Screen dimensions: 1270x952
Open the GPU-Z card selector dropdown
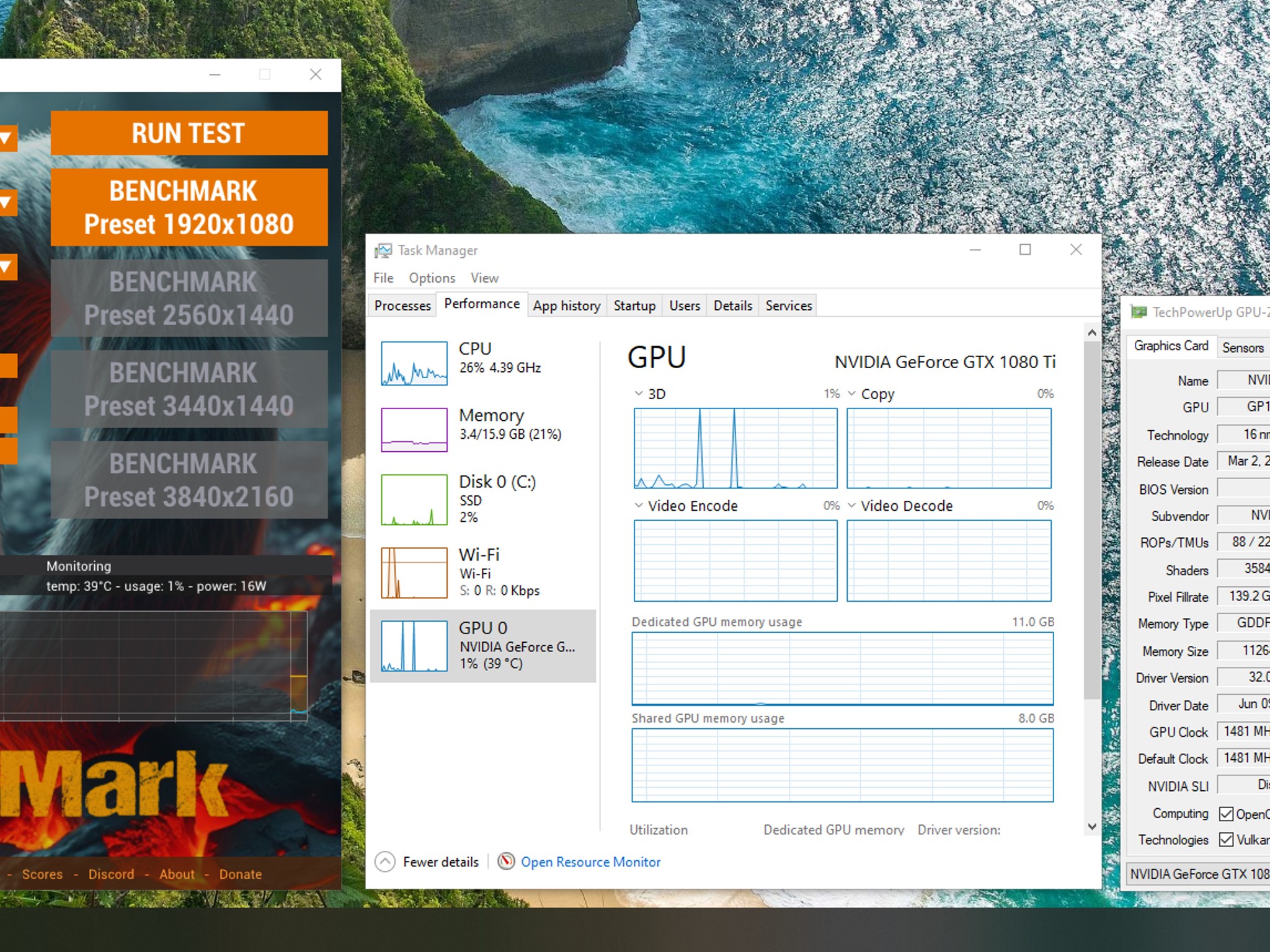tap(1197, 874)
